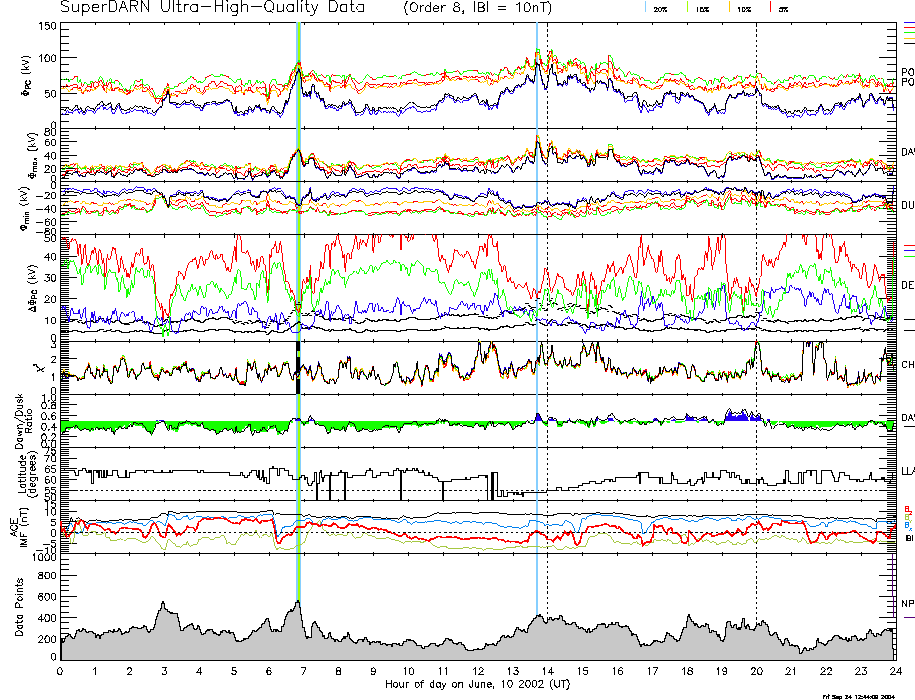
Task: Click hour 9 tick label on time axis
Action: point(373,671)
